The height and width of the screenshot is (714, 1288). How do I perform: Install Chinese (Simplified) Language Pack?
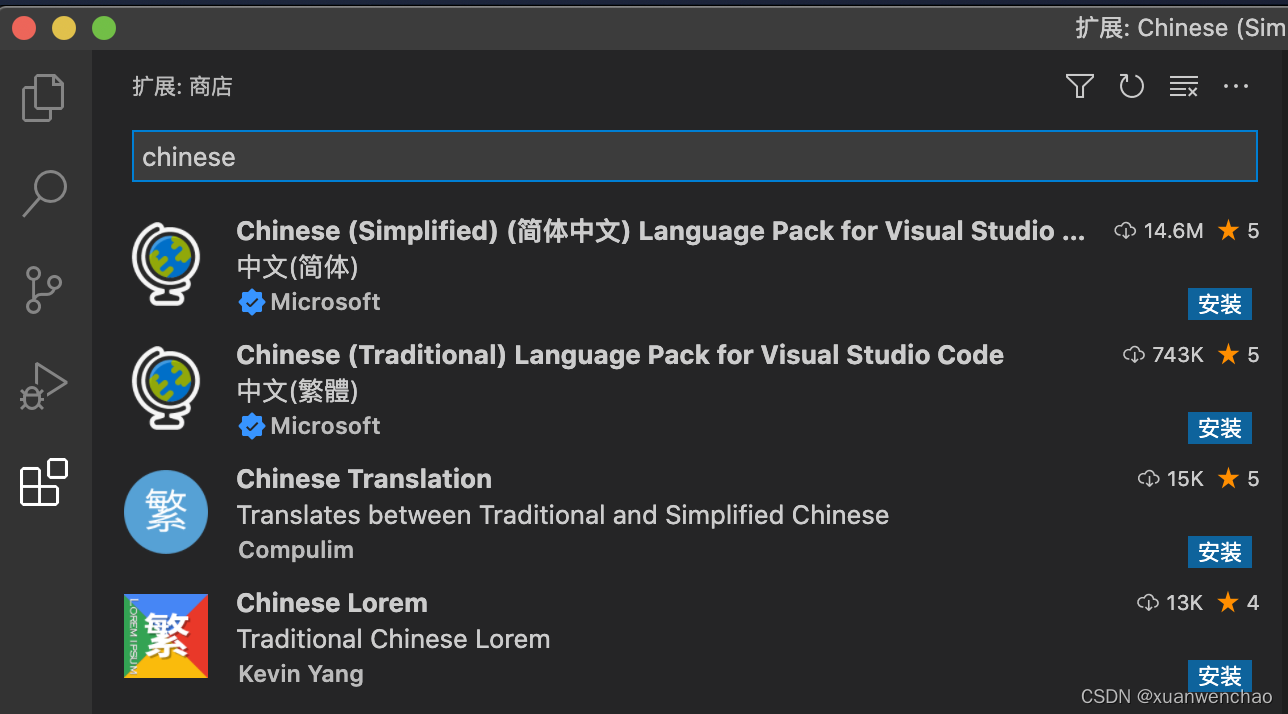click(x=1220, y=304)
